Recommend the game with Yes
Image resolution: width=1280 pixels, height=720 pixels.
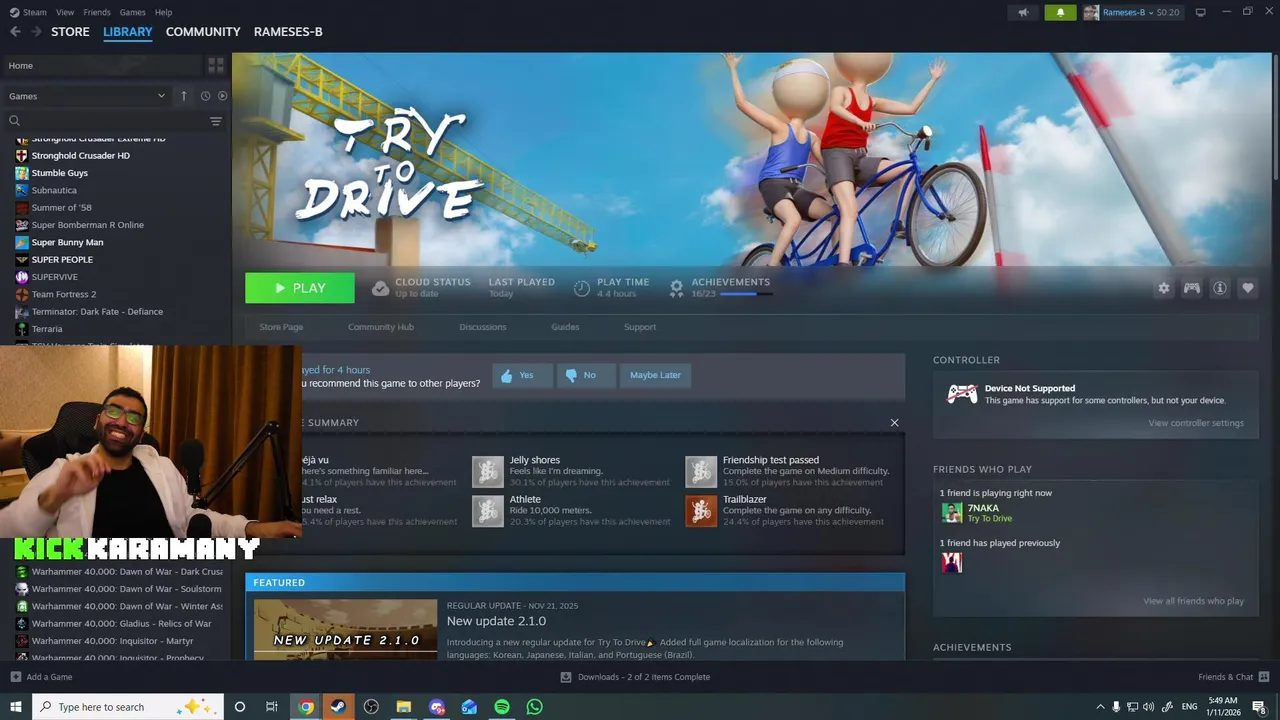coord(521,375)
